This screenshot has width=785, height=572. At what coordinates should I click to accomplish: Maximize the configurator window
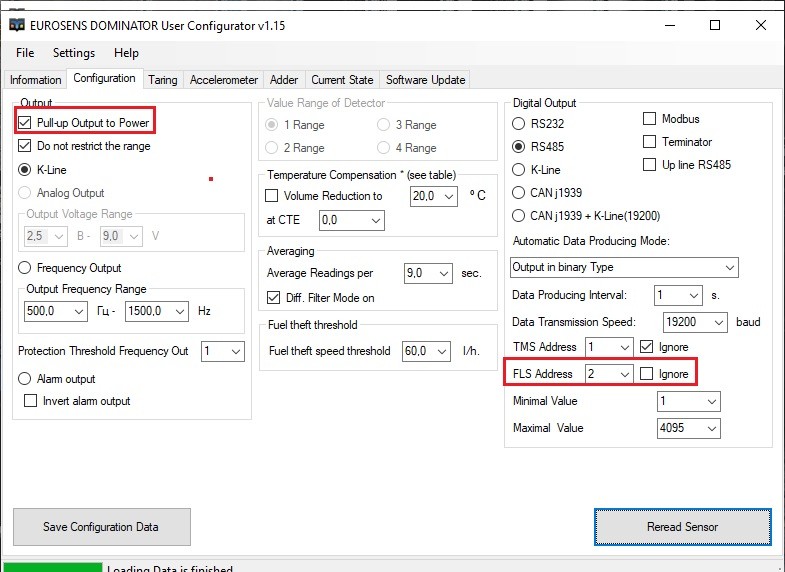click(715, 25)
